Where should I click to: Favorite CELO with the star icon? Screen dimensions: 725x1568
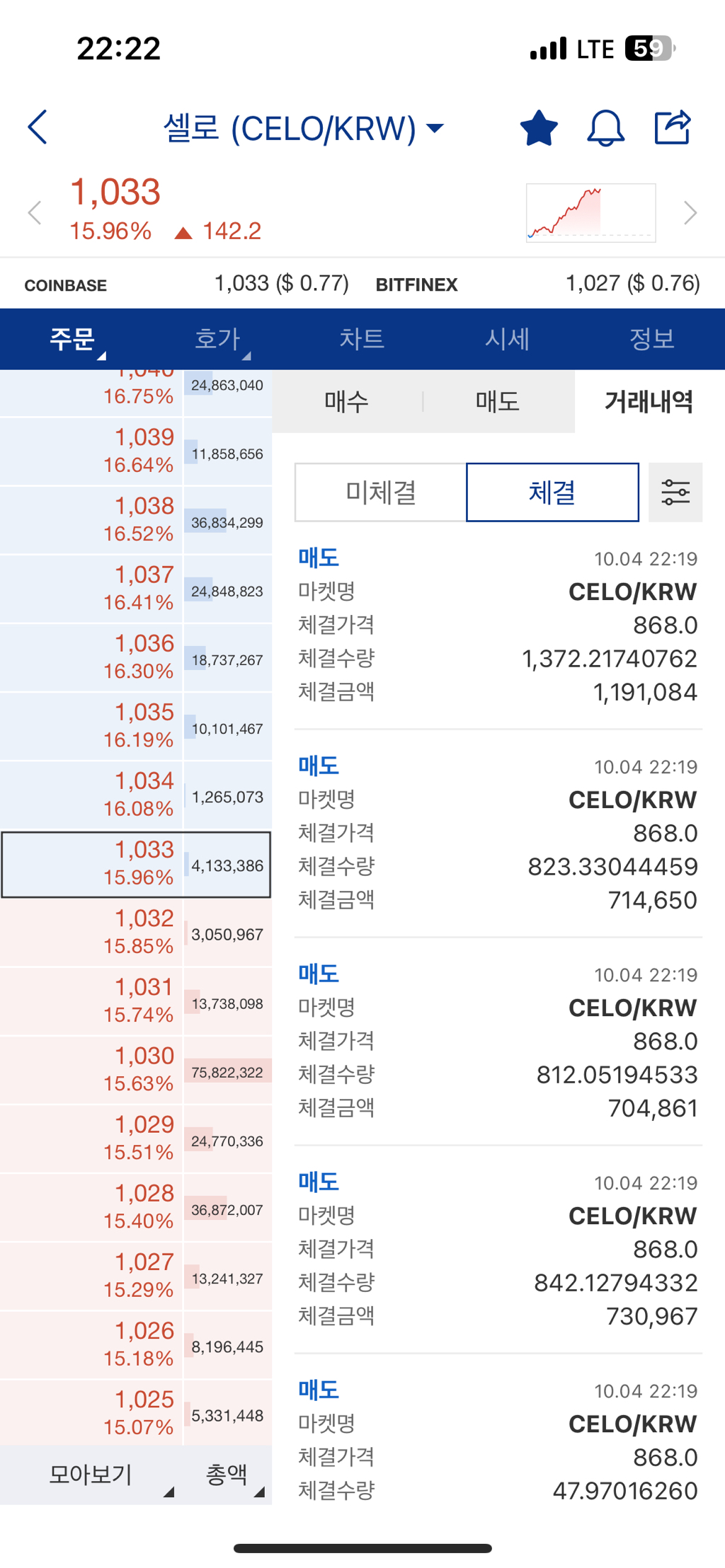click(x=539, y=127)
